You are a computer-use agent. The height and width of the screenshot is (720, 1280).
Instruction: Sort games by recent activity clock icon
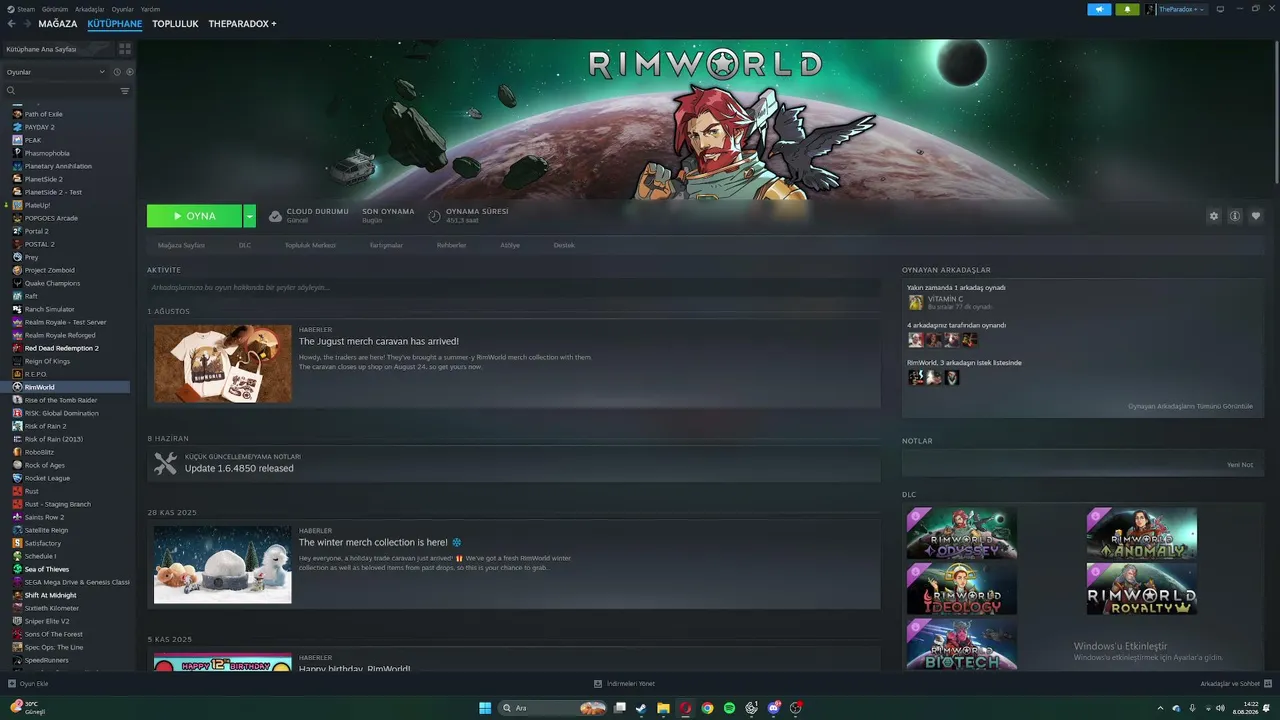[x=117, y=72]
